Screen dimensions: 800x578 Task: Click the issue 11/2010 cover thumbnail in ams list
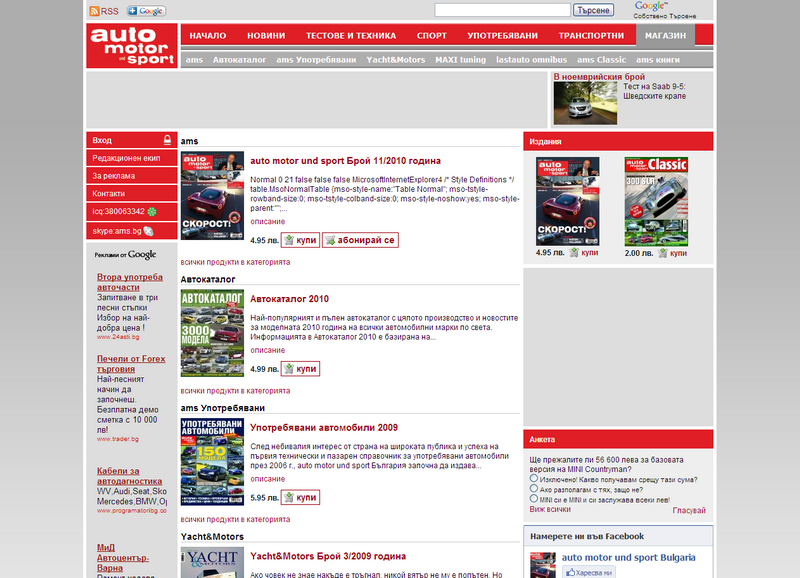click(212, 195)
